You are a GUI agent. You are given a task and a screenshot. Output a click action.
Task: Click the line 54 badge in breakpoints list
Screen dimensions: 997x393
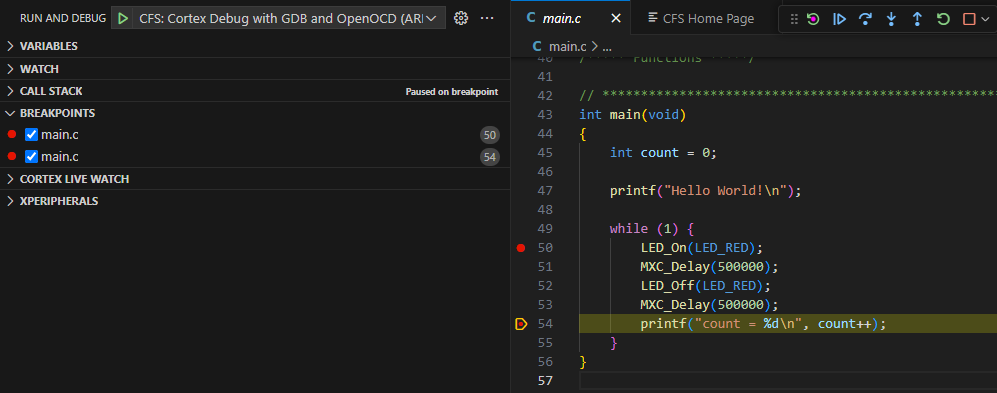[x=490, y=157]
